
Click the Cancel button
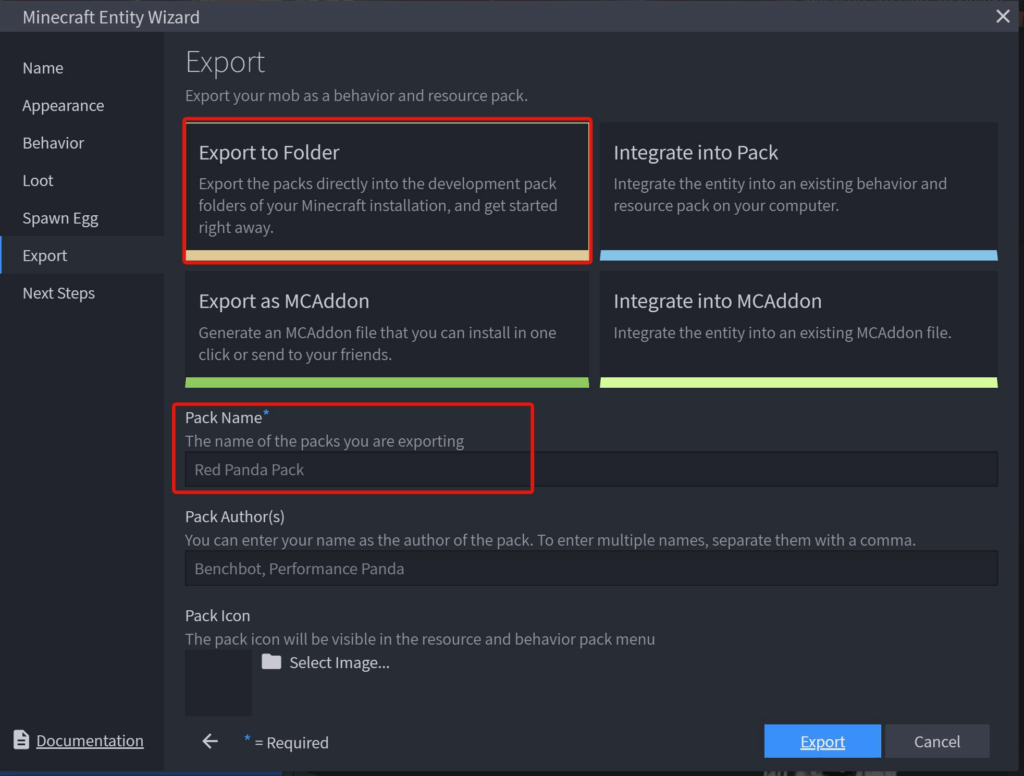click(x=936, y=741)
